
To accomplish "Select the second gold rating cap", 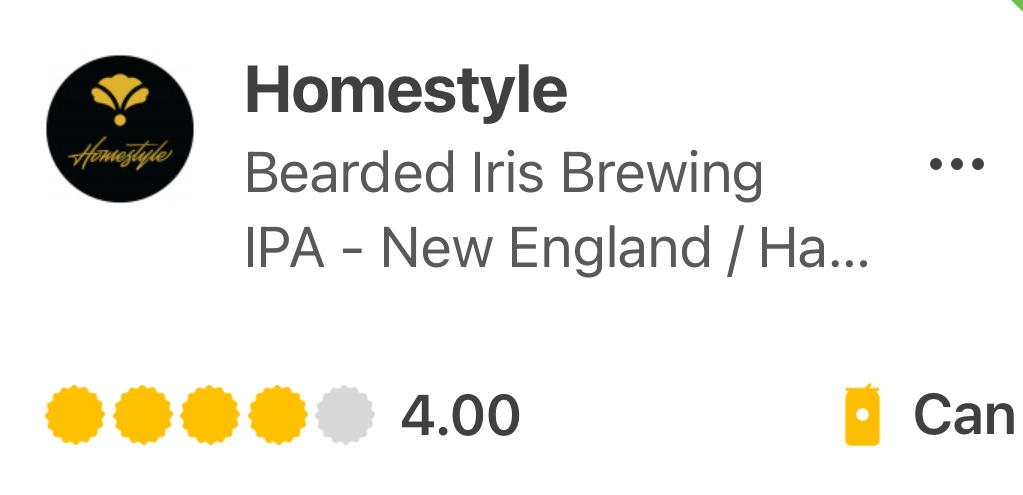I will 143,415.
